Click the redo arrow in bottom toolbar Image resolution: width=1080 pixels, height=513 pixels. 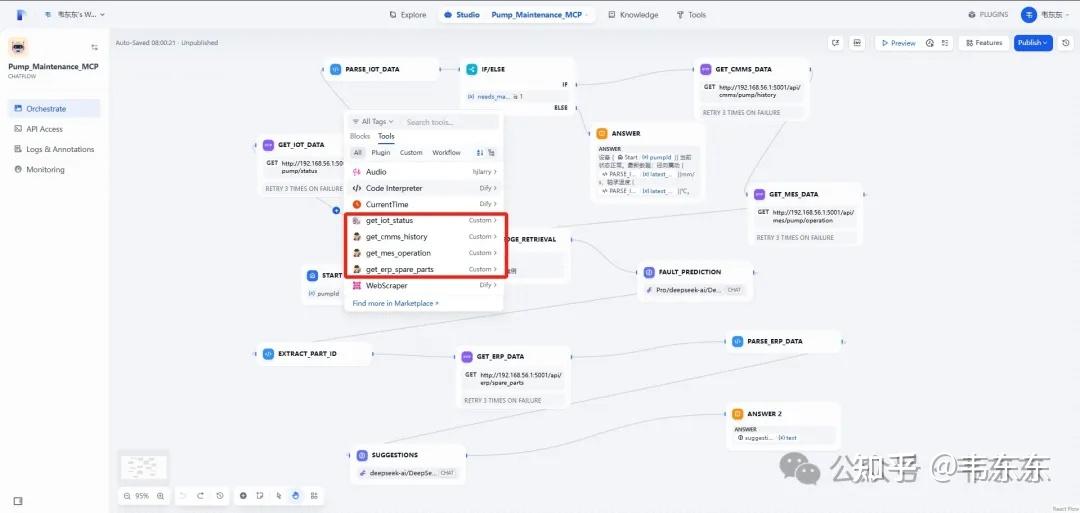(x=200, y=496)
